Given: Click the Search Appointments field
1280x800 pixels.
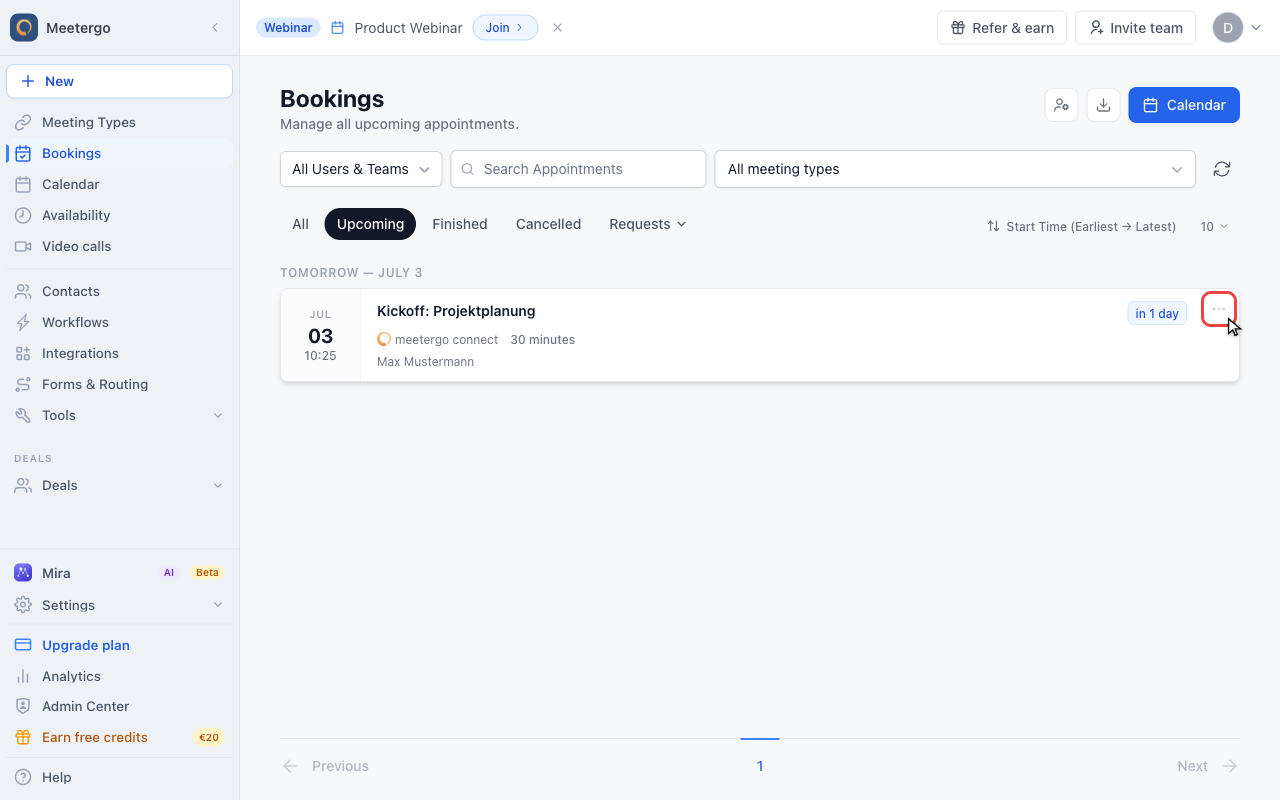Looking at the screenshot, I should click(x=578, y=169).
